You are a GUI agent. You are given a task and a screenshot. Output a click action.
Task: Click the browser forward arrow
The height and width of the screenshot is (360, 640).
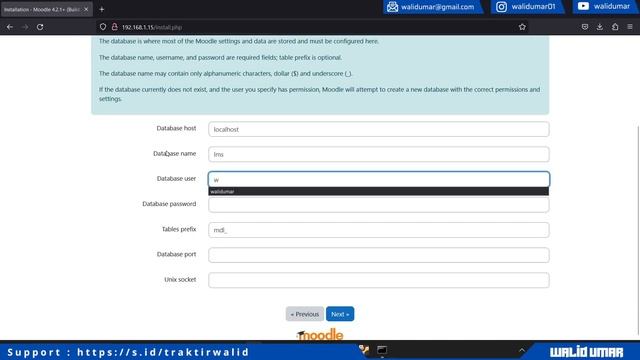tap(25, 27)
